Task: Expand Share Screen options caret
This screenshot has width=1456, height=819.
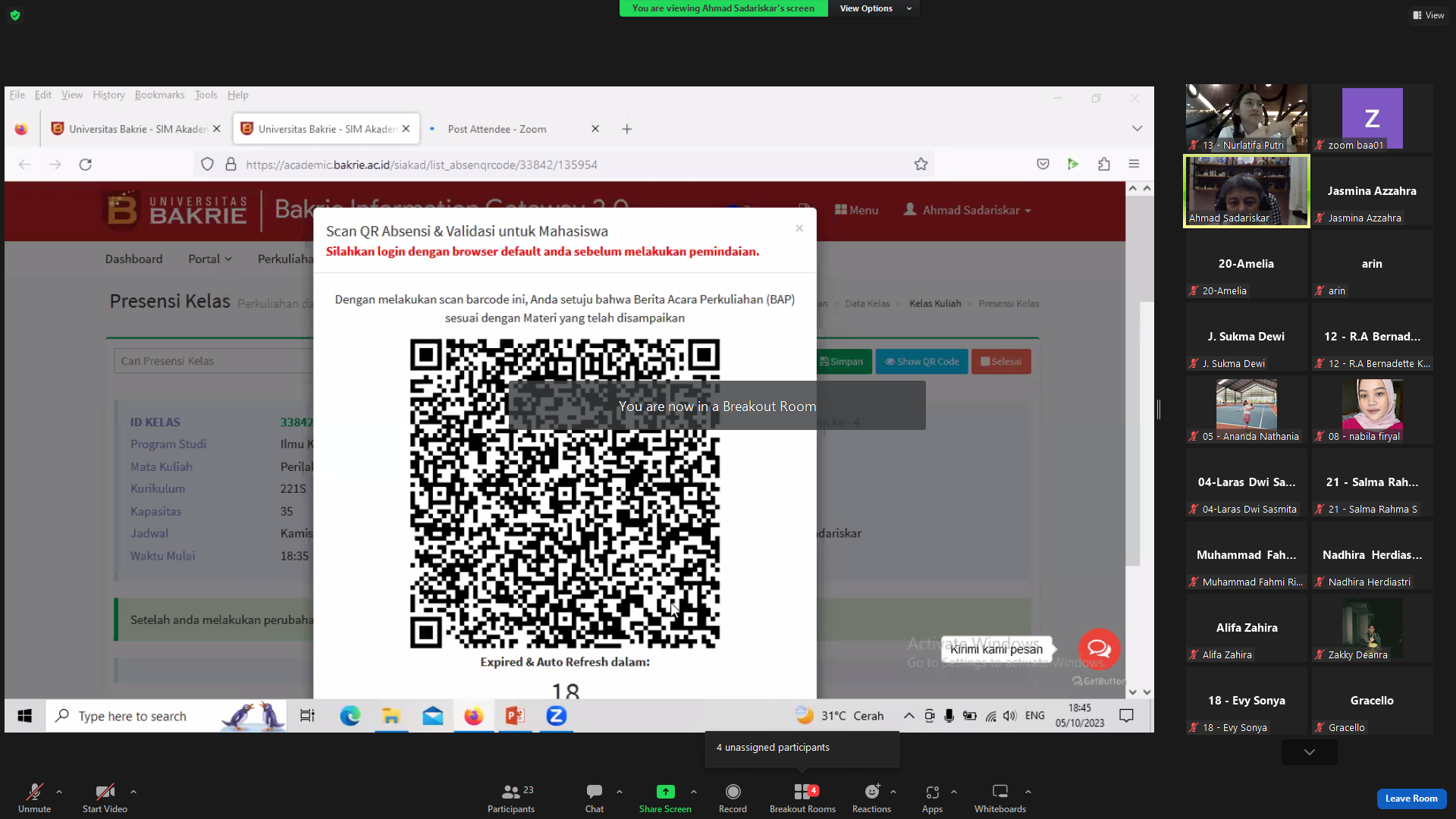Action: tap(694, 792)
